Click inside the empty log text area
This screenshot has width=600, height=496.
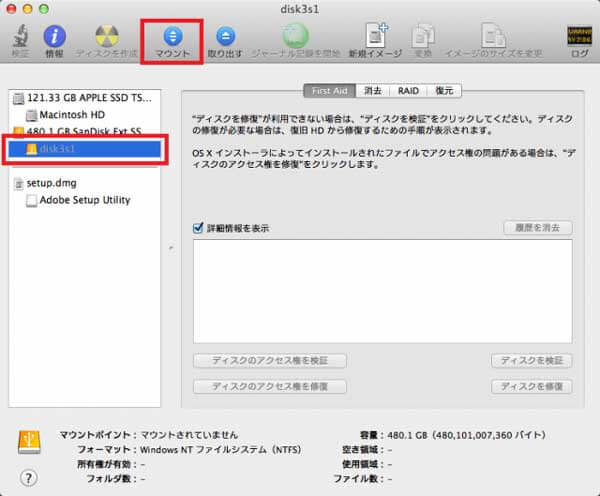(382, 290)
